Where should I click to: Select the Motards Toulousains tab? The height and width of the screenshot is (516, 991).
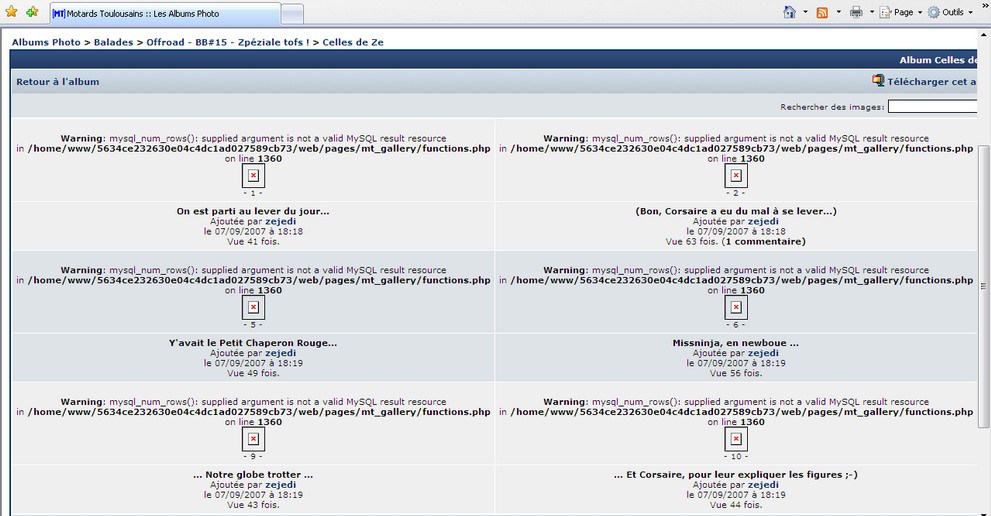(164, 13)
